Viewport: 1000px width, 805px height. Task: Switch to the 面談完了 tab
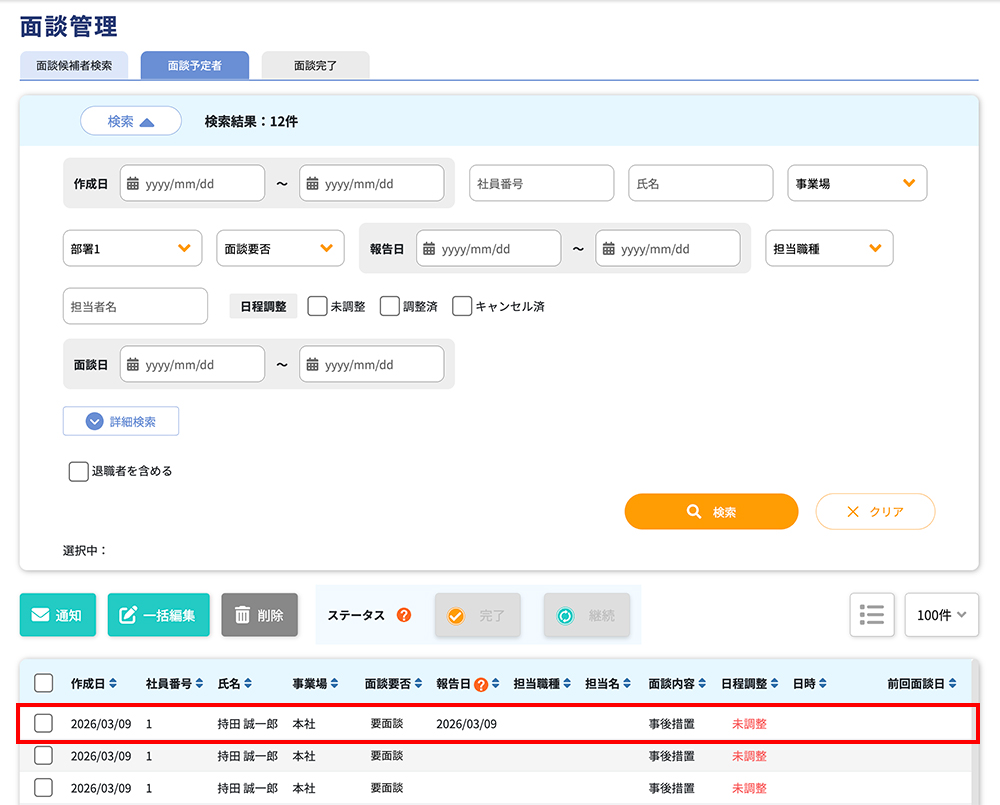315,65
